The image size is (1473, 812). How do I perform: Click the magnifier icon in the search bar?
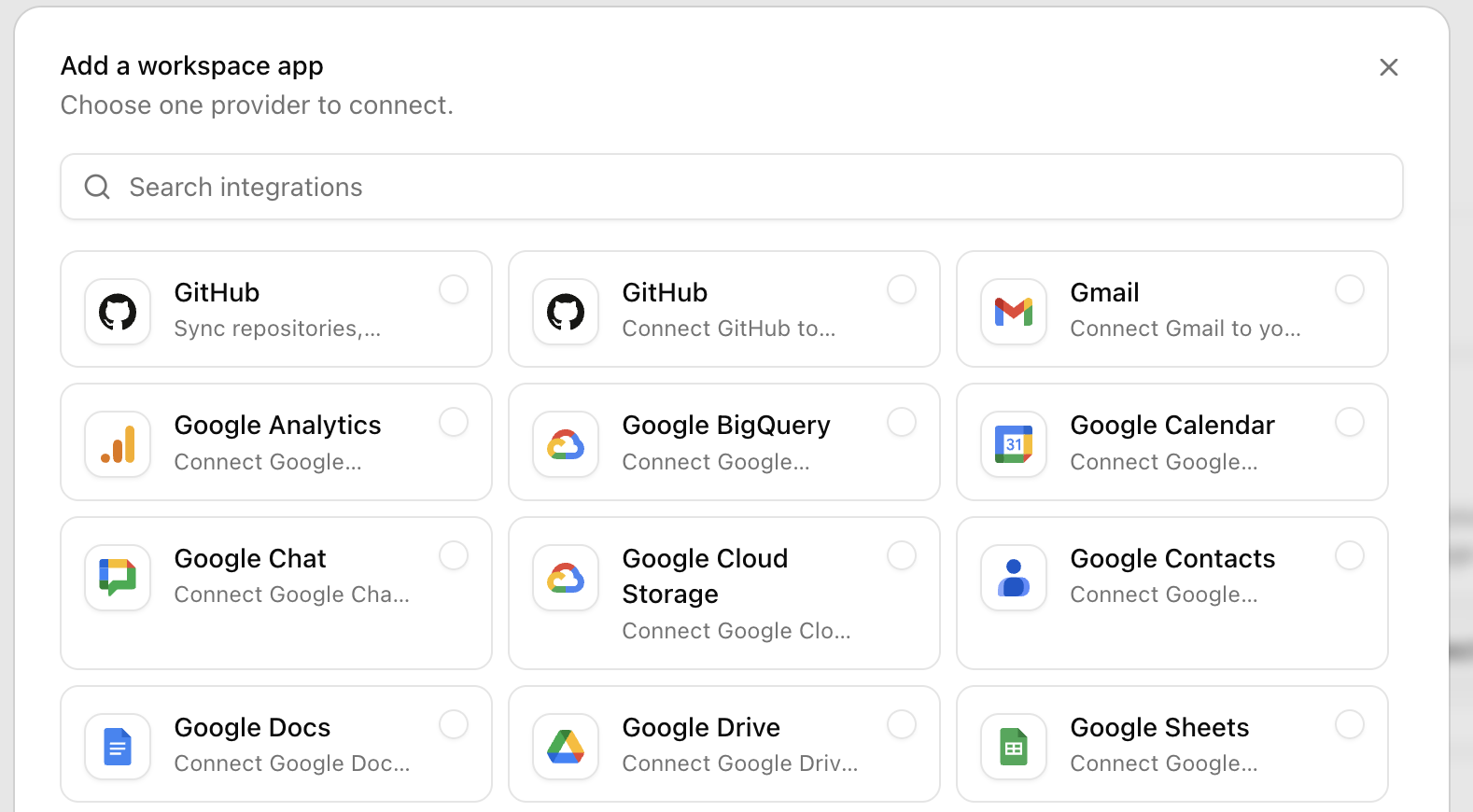(x=97, y=187)
